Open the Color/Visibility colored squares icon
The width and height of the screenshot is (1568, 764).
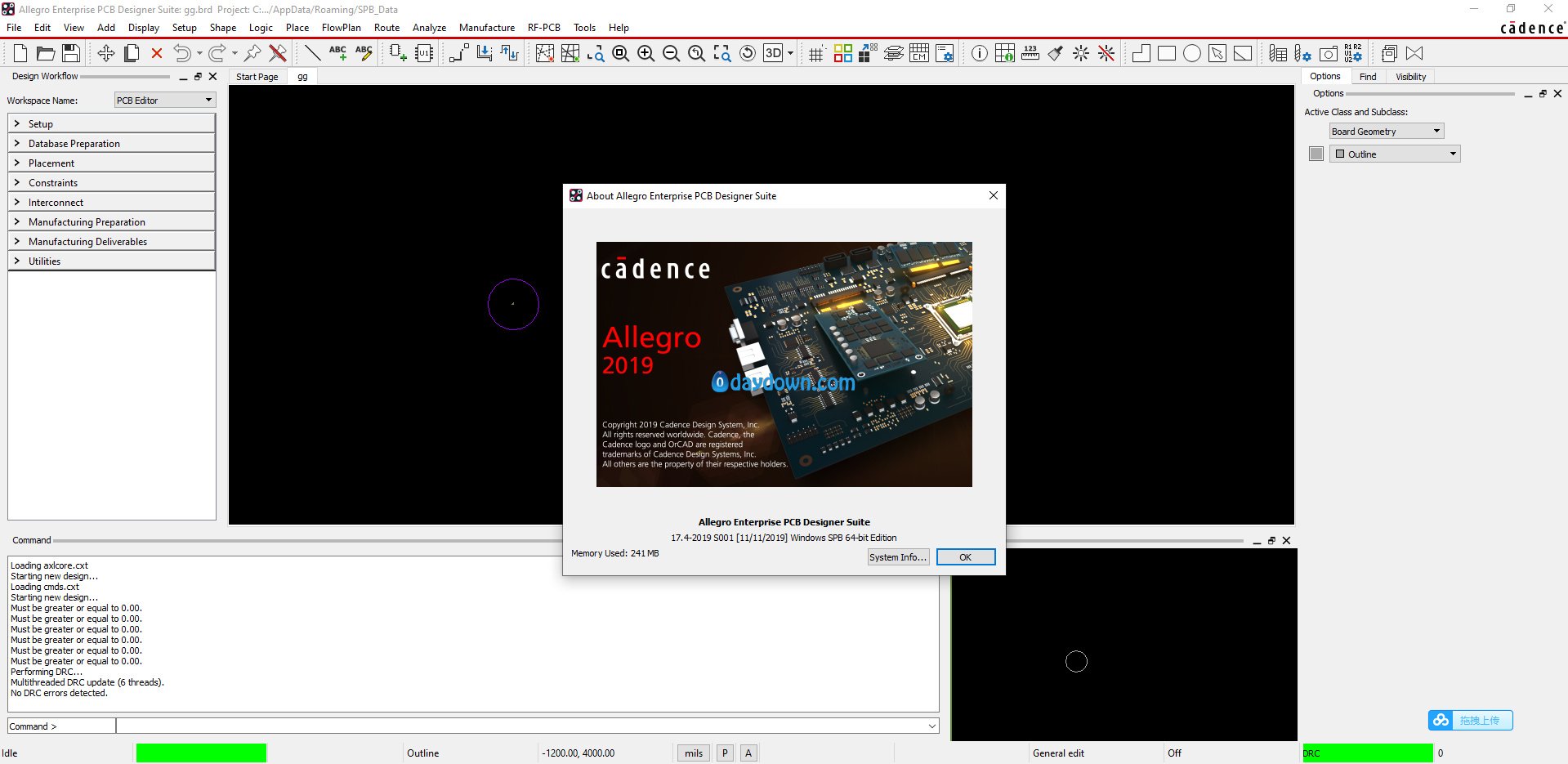pos(843,53)
